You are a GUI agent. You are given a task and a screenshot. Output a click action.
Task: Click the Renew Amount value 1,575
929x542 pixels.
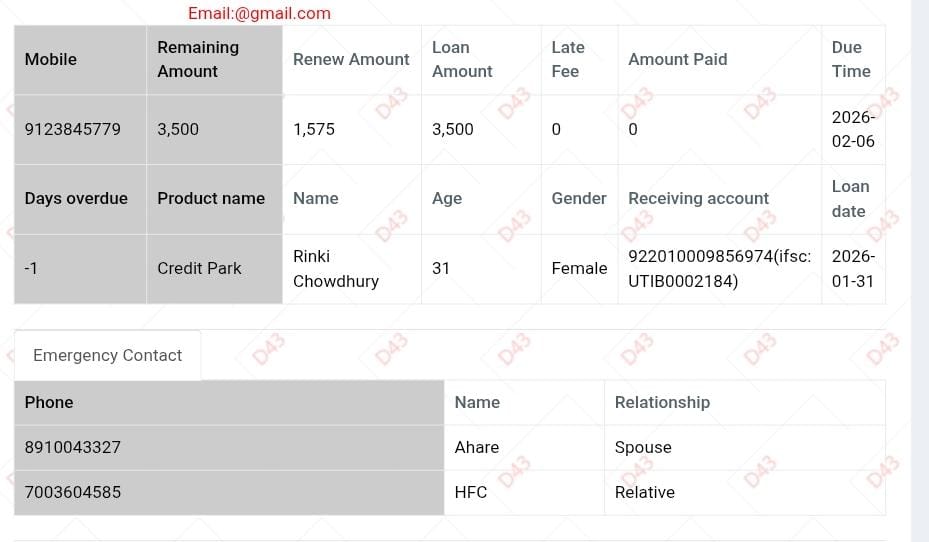coord(314,129)
